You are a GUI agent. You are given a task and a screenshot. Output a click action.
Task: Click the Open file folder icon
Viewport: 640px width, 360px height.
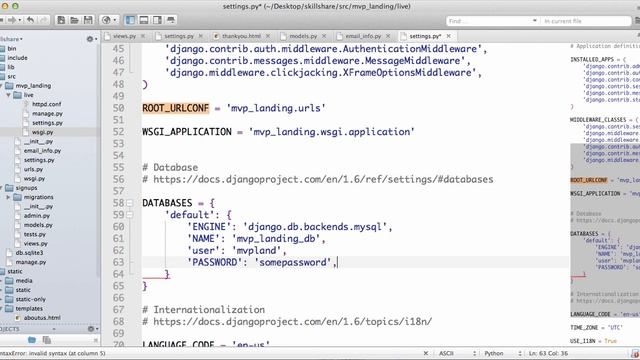point(74,20)
